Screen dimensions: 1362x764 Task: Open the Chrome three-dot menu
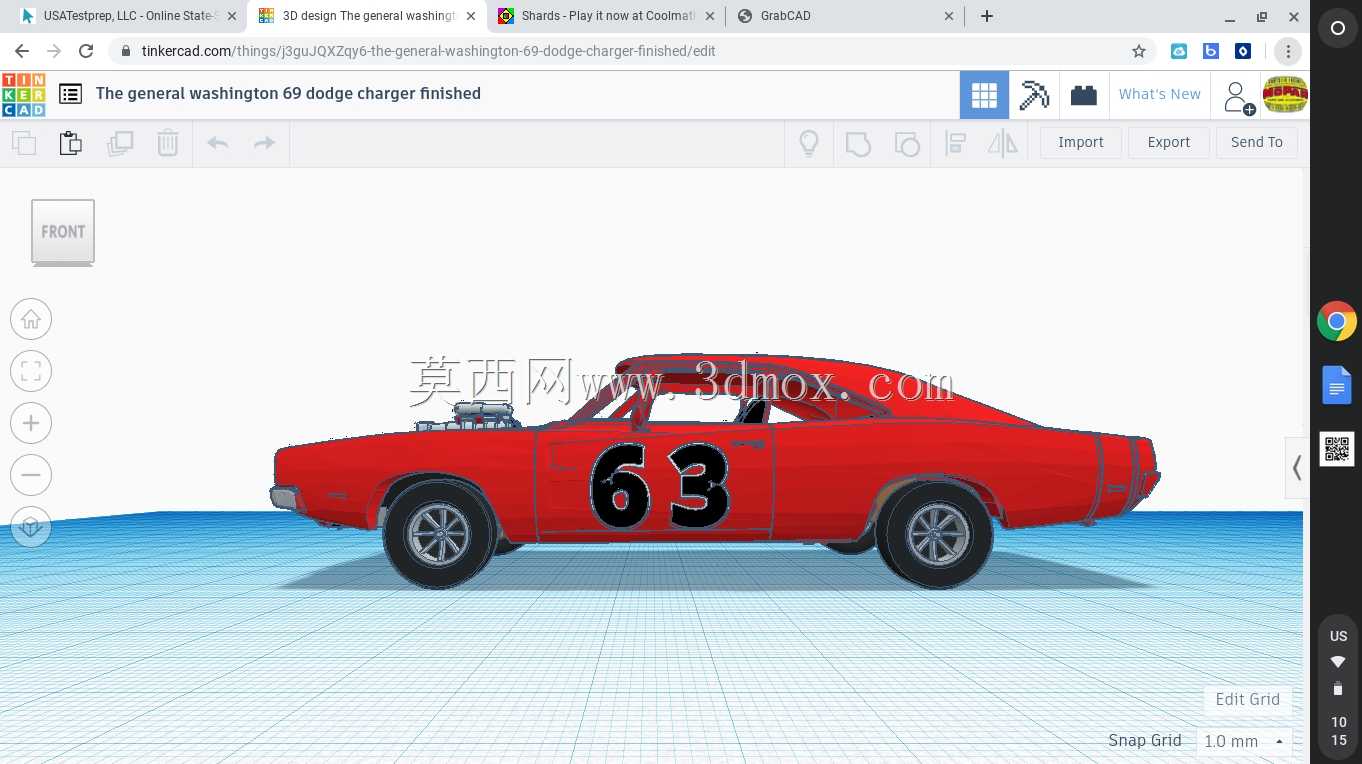[x=1288, y=51]
